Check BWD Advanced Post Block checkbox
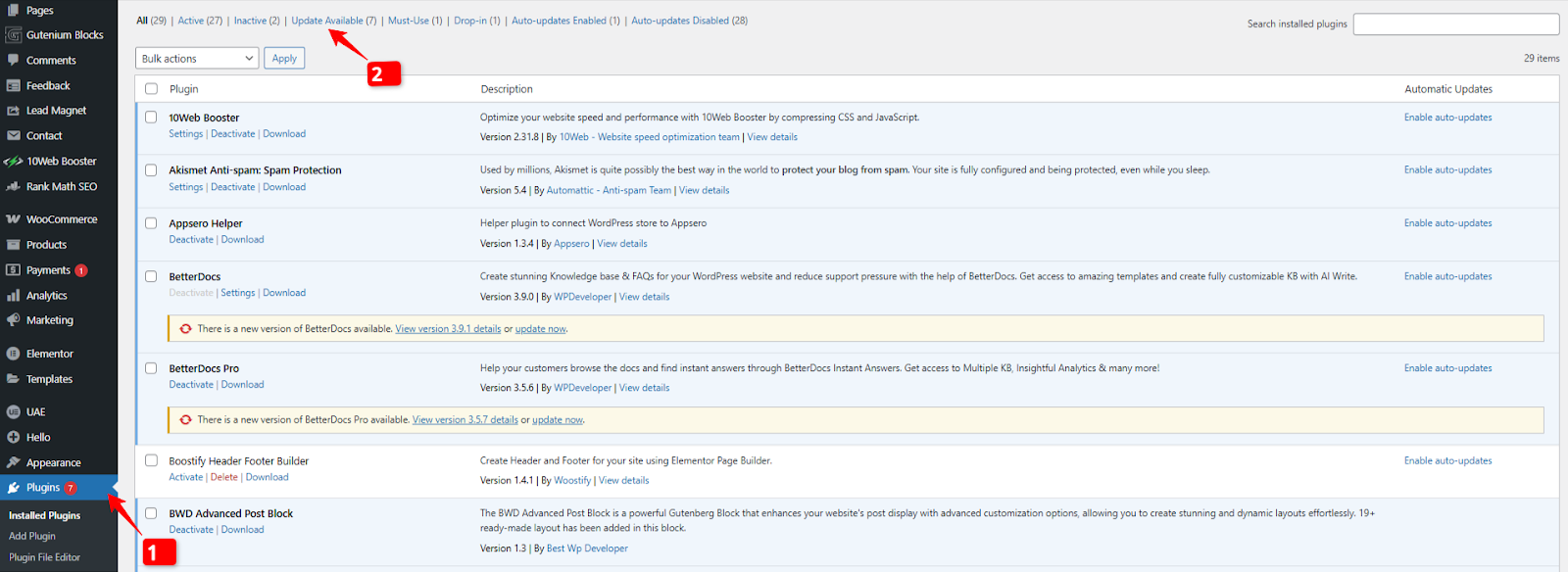Screen dimensions: 1568x572 coord(151,513)
